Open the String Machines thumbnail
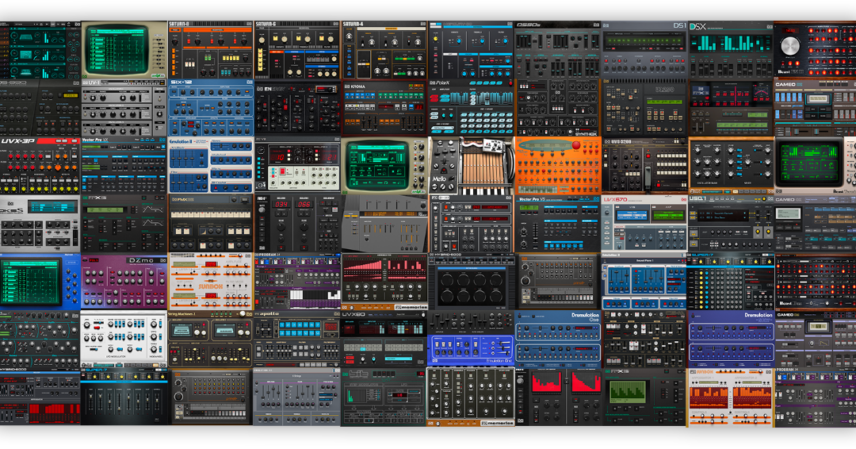Image resolution: width=856 pixels, height=449 pixels. tap(211, 339)
